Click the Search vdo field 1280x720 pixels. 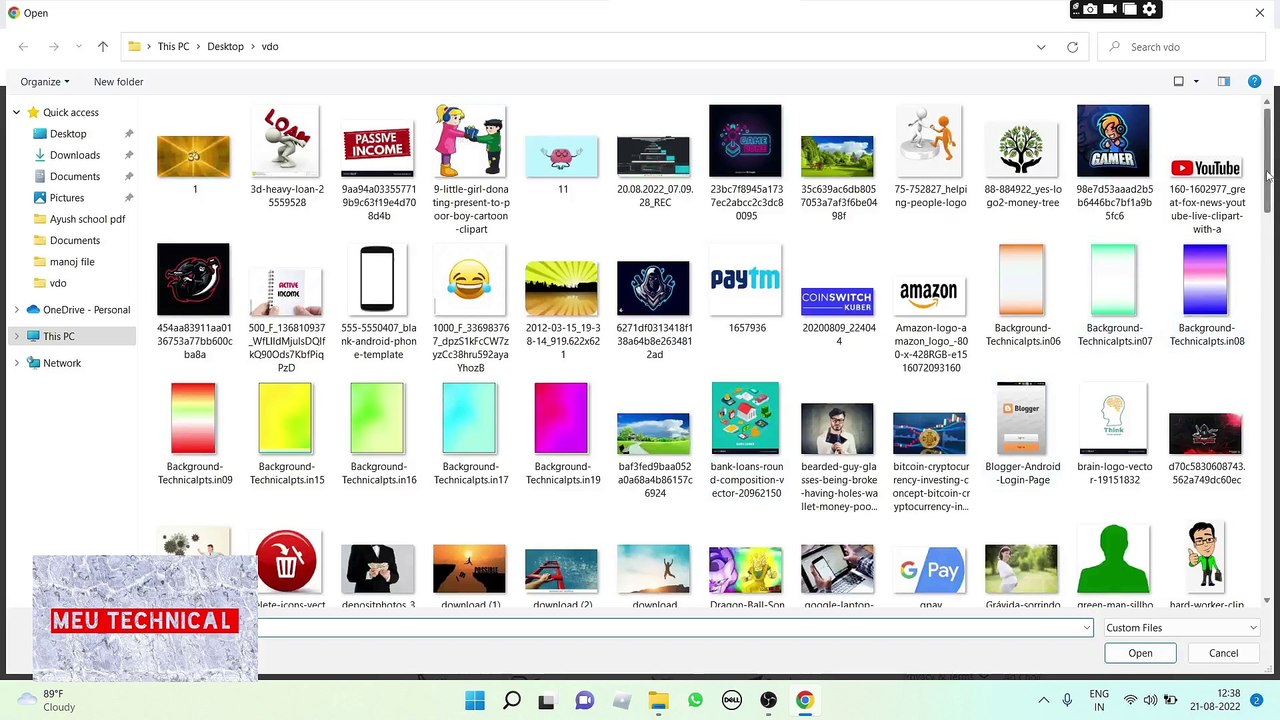[x=1179, y=47]
